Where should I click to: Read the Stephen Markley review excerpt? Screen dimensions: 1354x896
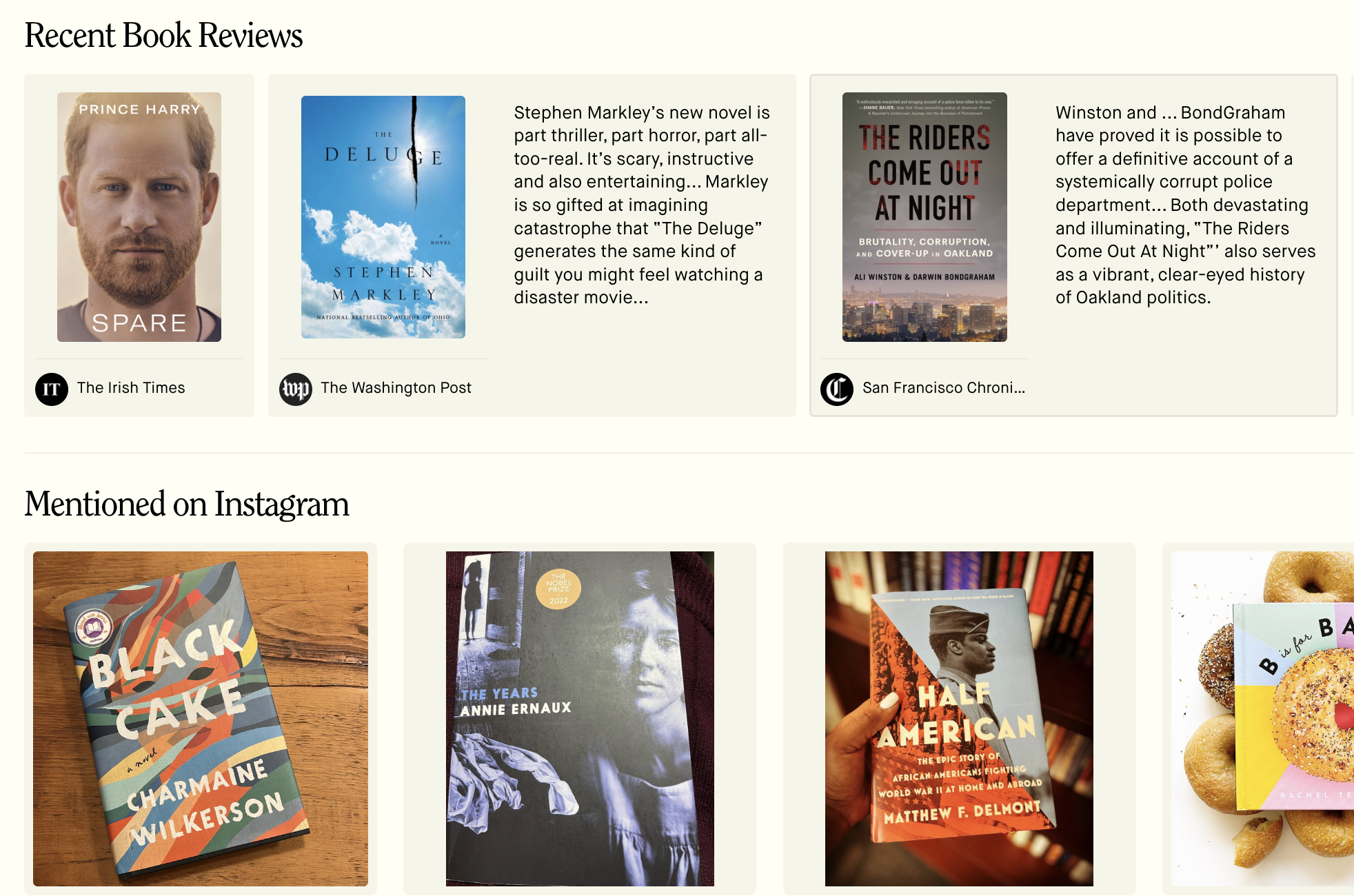click(x=641, y=205)
